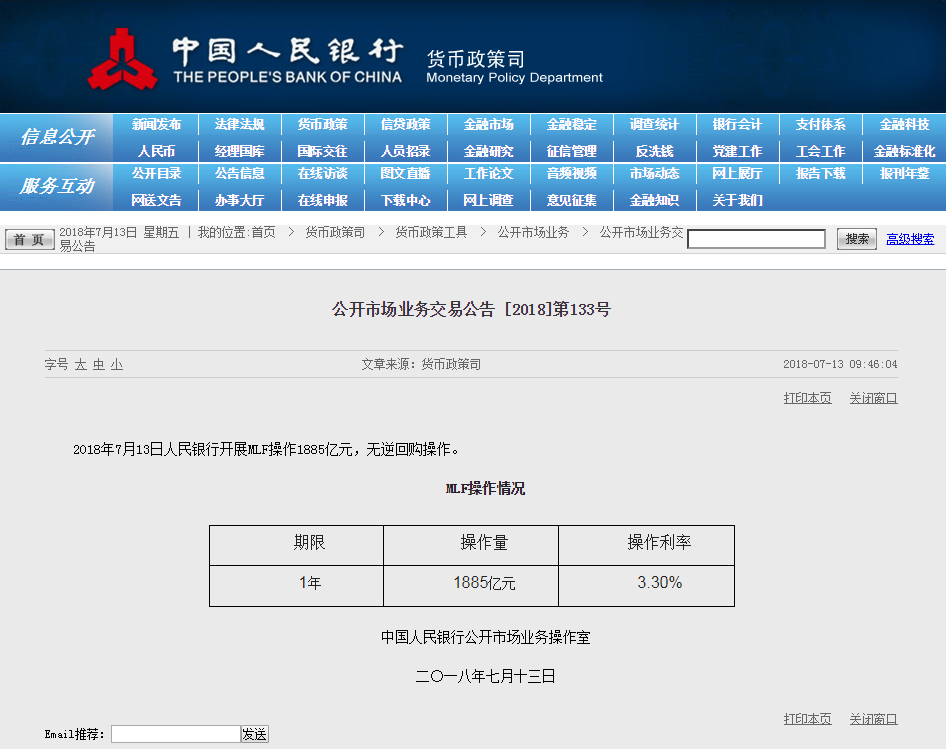Click the top 打印本页 print link
Screen dimensions: 946x749
click(x=807, y=398)
